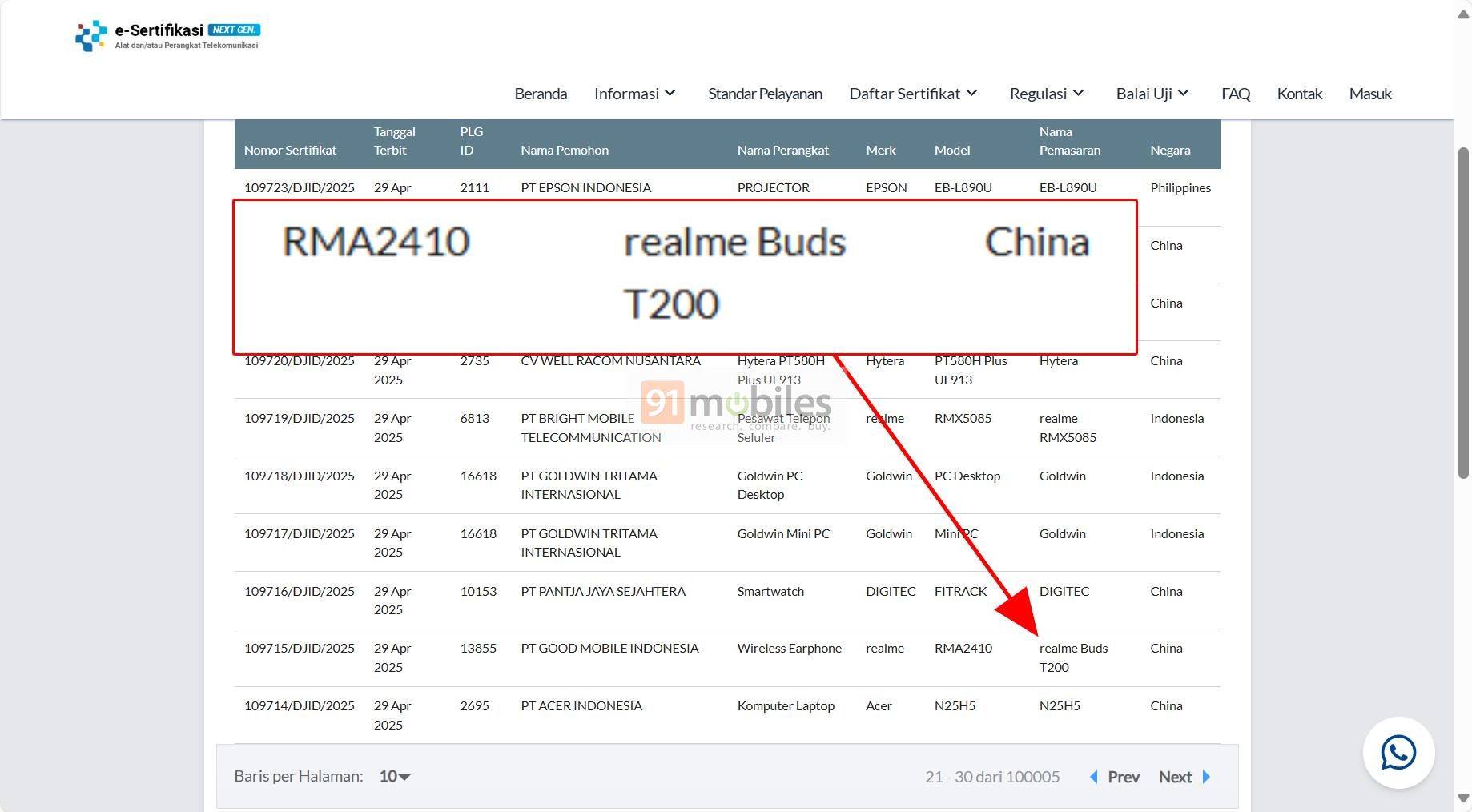Click the Komputer Laptop device cell
Image resolution: width=1472 pixels, height=812 pixels.
pos(786,705)
